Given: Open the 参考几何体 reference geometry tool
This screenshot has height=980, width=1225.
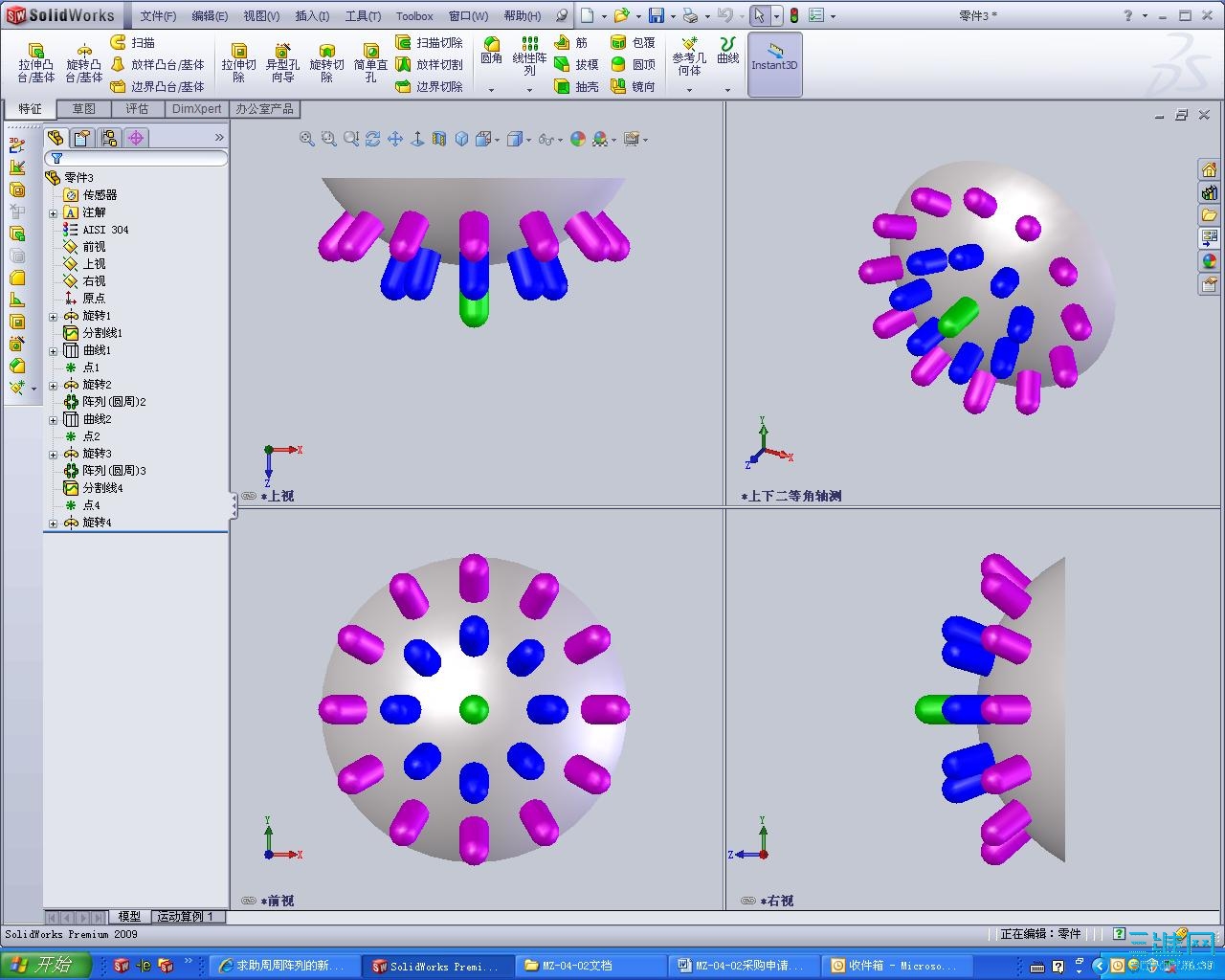Looking at the screenshot, I should [689, 56].
